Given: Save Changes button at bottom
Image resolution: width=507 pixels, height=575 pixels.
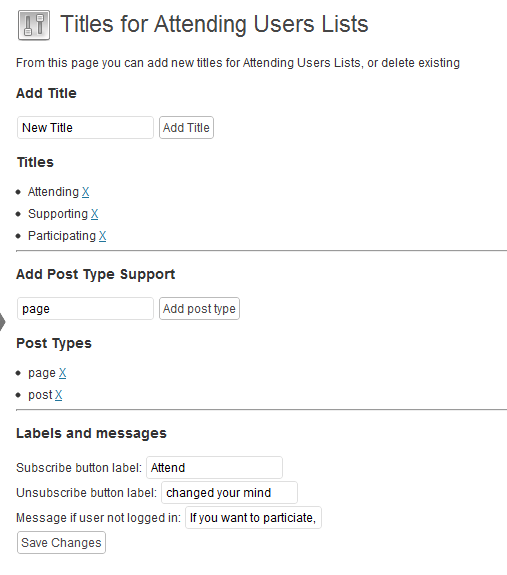Looking at the screenshot, I should (61, 543).
